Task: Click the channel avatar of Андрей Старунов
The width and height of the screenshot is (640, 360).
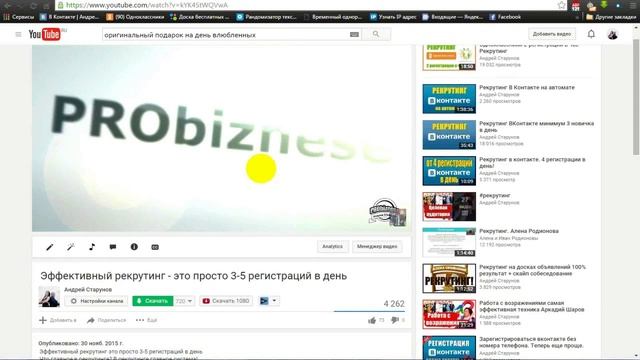Action: [49, 297]
